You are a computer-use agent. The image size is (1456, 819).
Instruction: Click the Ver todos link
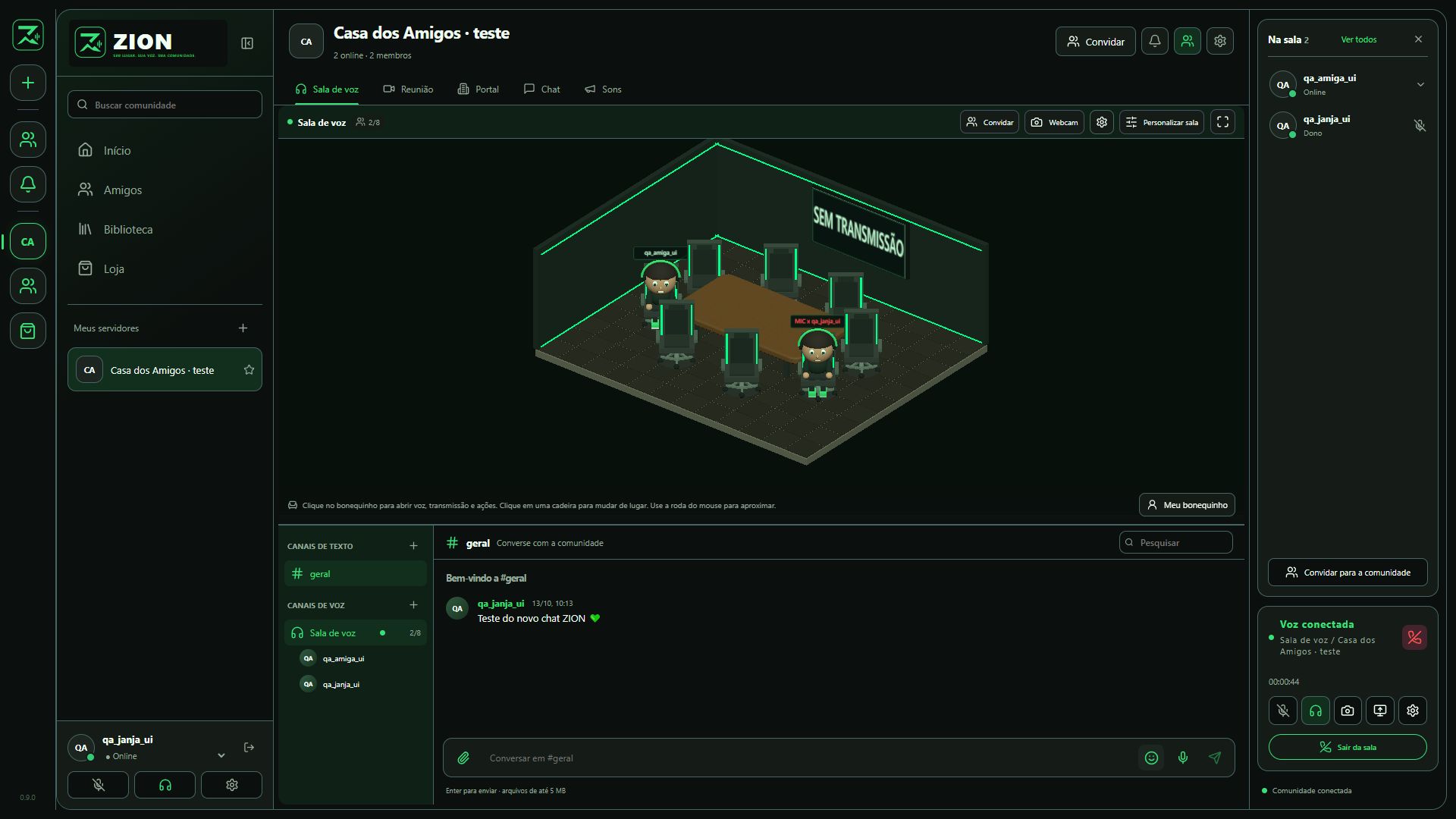click(1359, 39)
